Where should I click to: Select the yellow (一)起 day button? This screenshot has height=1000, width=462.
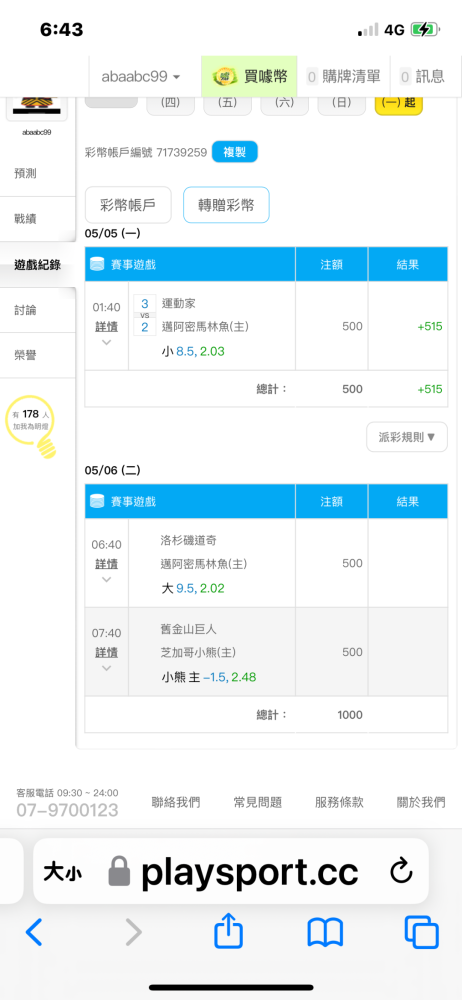(399, 102)
